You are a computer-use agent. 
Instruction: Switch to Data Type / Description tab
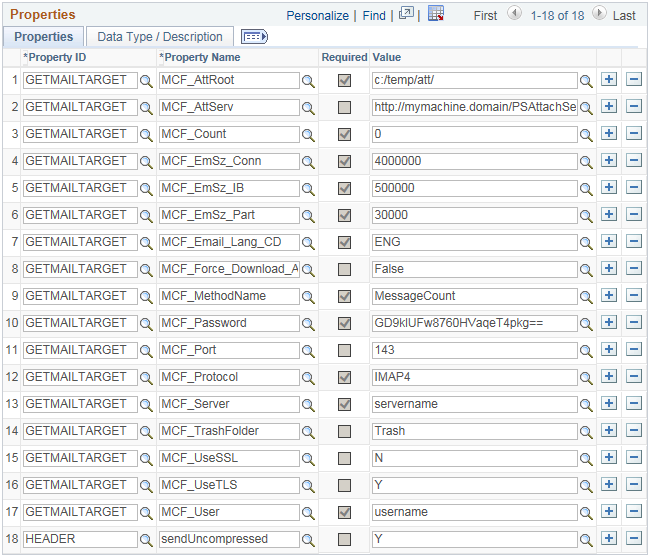[x=160, y=37]
